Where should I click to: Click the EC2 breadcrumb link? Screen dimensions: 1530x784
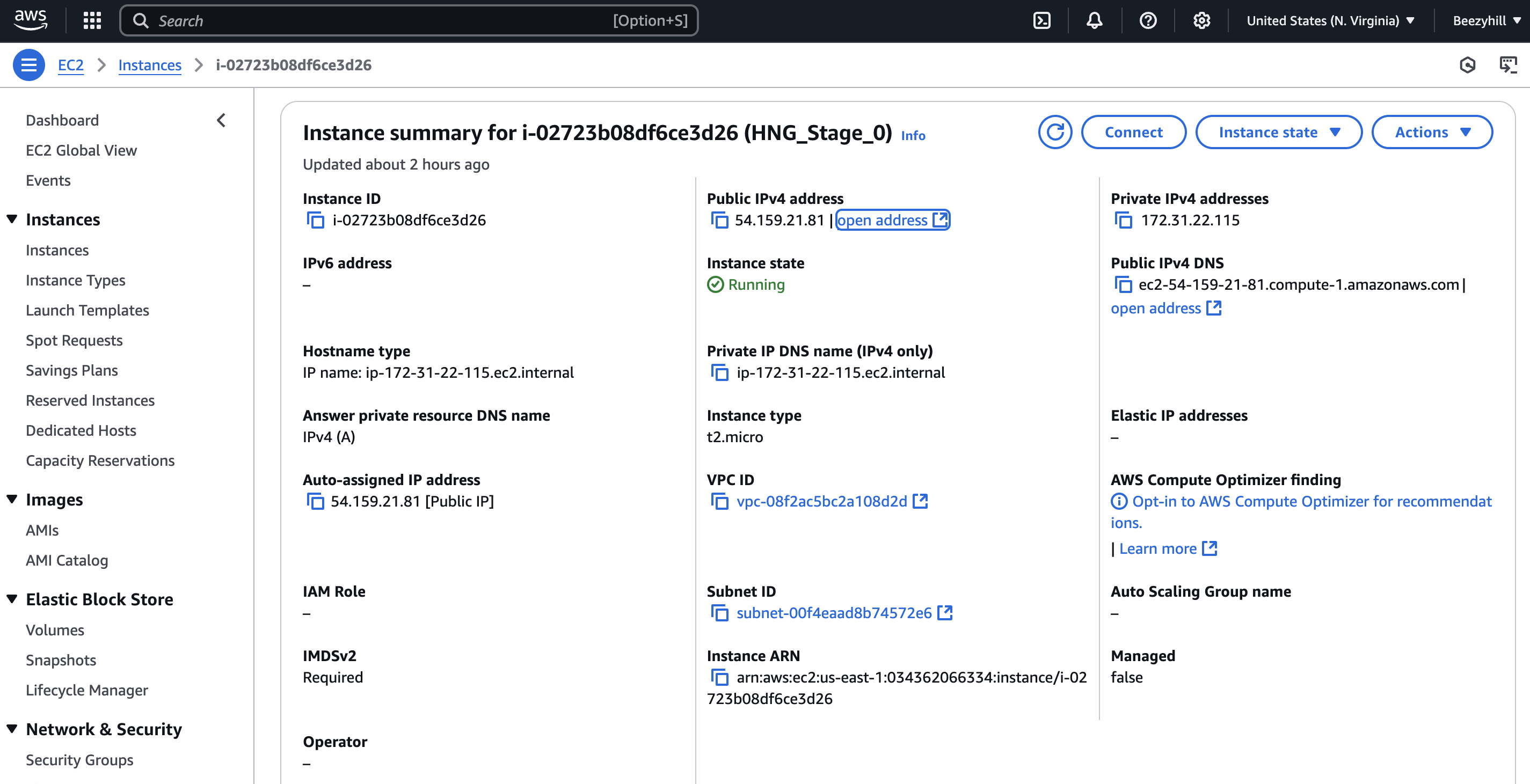[x=71, y=65]
